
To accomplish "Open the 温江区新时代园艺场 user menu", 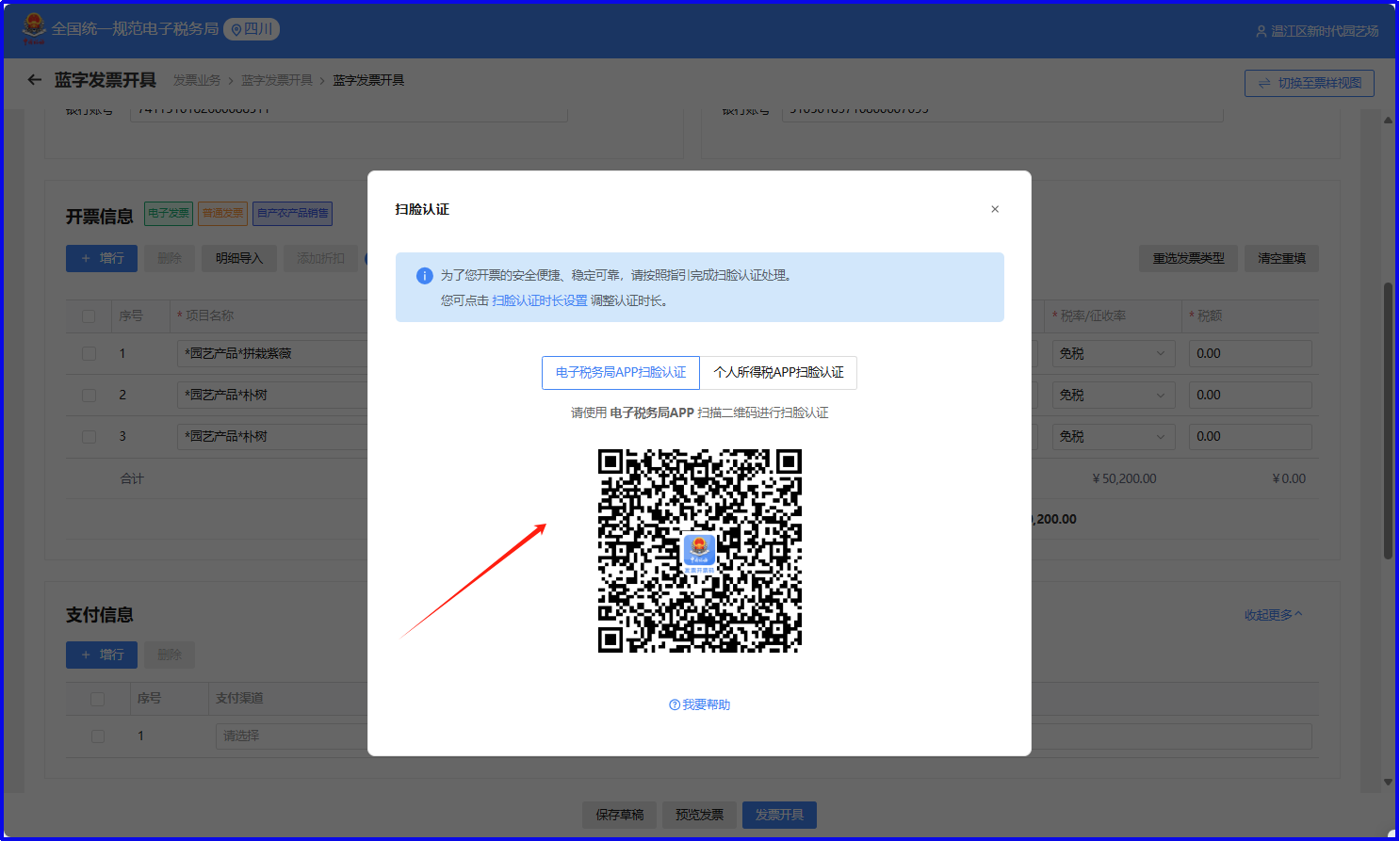I will [x=1317, y=31].
